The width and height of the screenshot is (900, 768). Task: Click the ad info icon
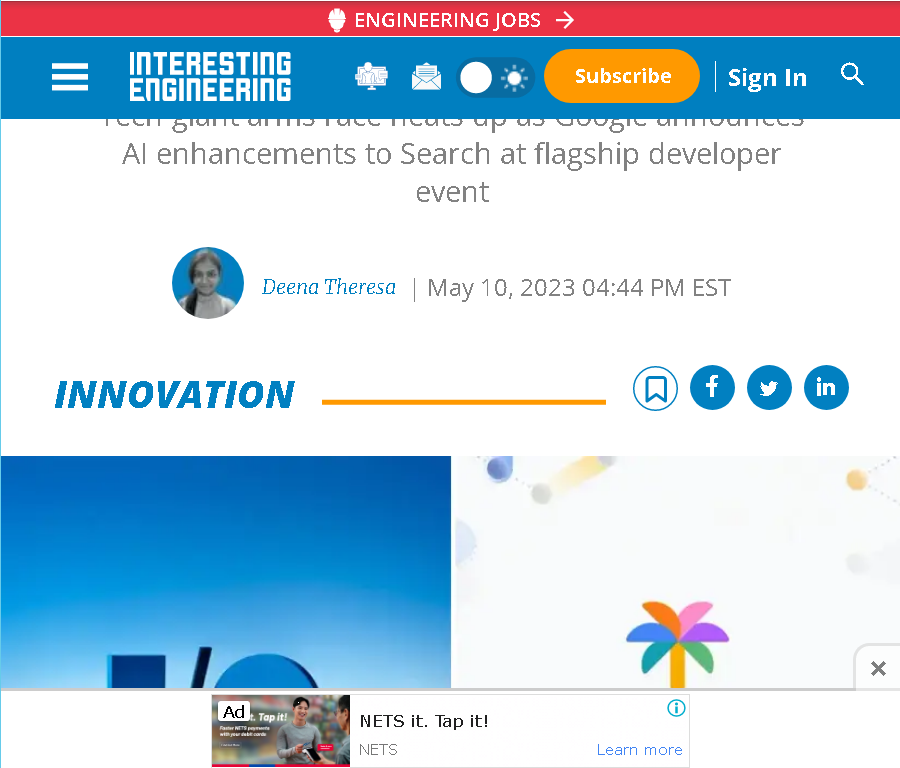click(x=676, y=708)
